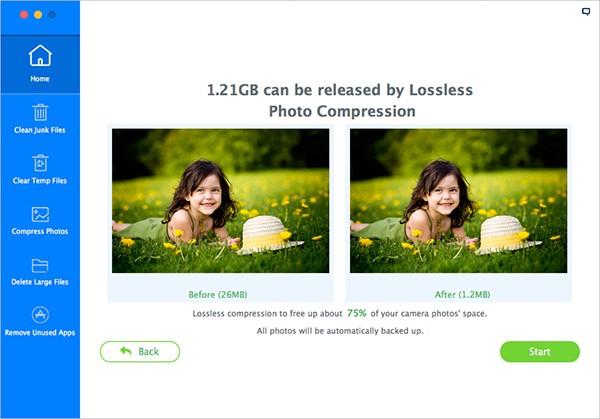Open the Delete Large Files folder icon
The image size is (600, 419).
pos(40,266)
